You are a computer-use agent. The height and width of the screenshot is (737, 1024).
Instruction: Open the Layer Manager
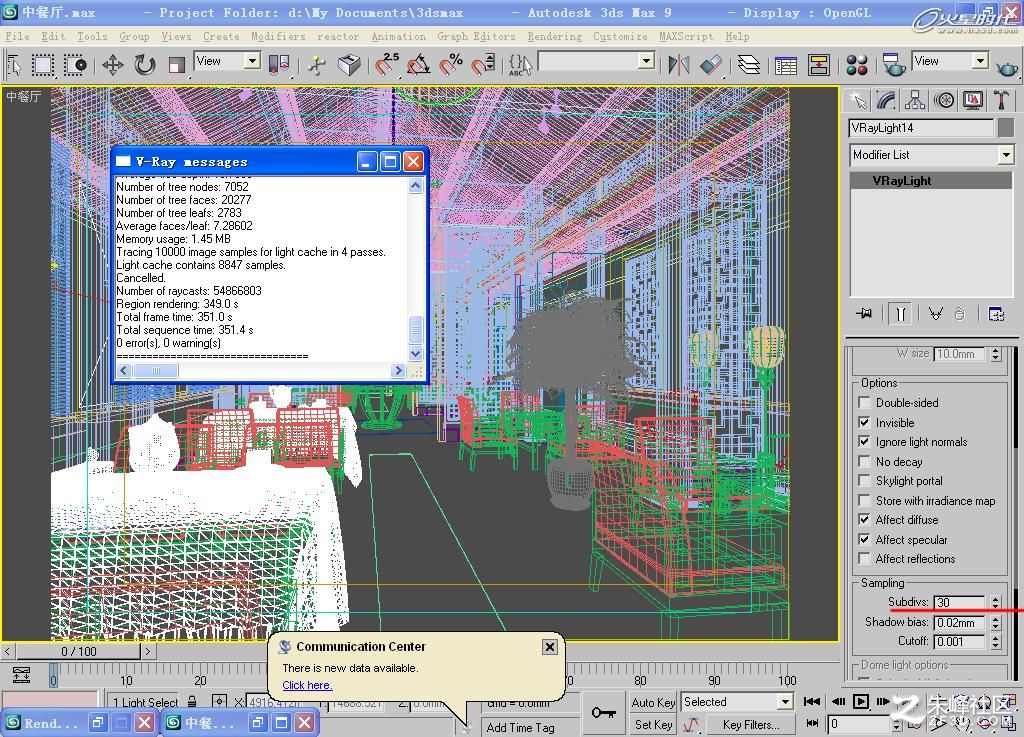(x=748, y=65)
